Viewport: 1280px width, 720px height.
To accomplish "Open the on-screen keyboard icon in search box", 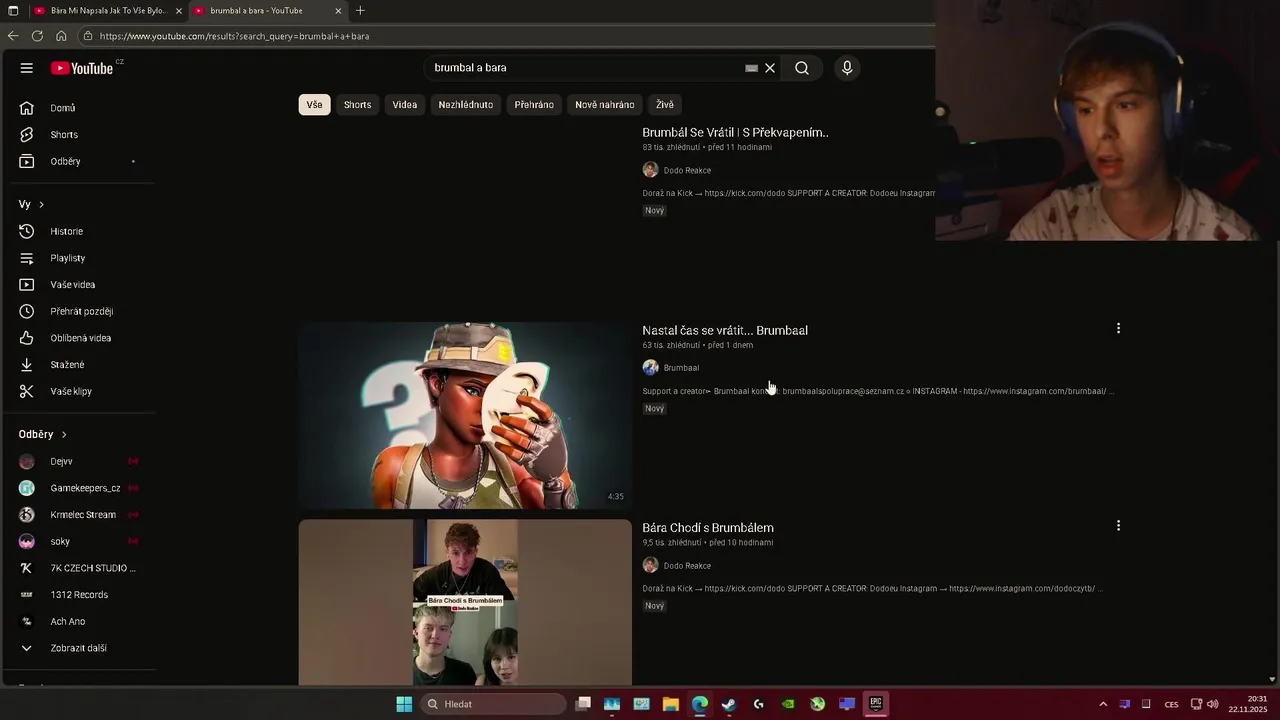I will tap(751, 68).
